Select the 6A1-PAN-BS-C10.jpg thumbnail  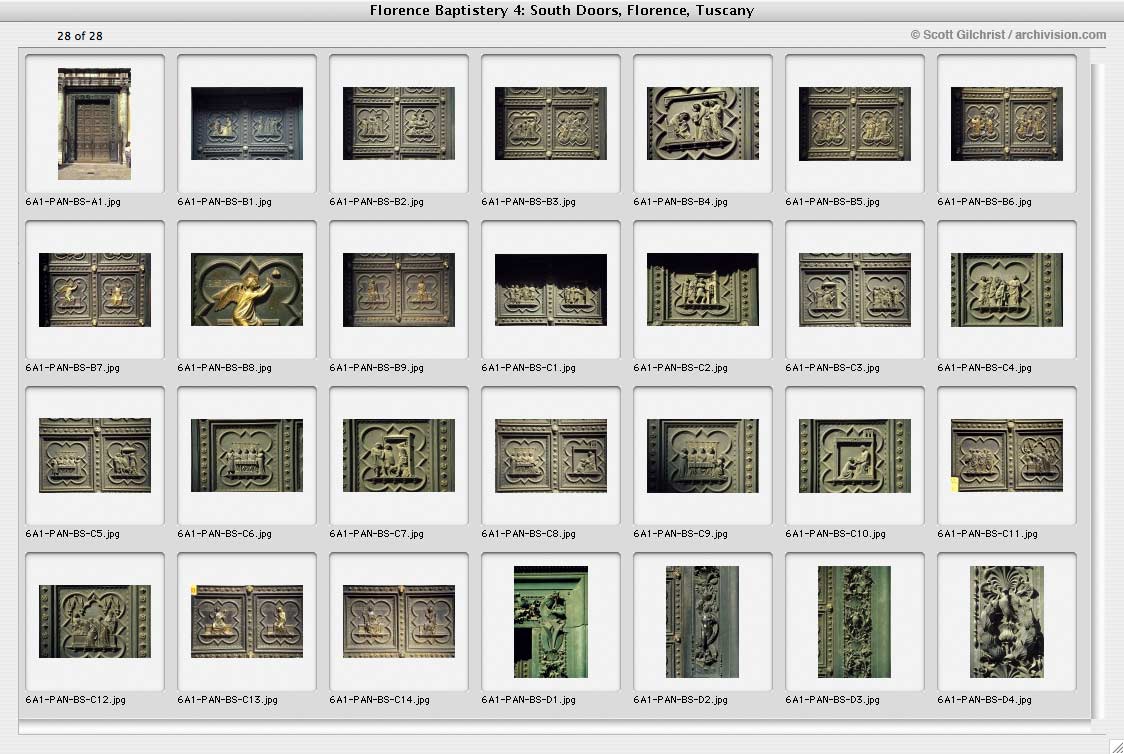pyautogui.click(x=854, y=455)
